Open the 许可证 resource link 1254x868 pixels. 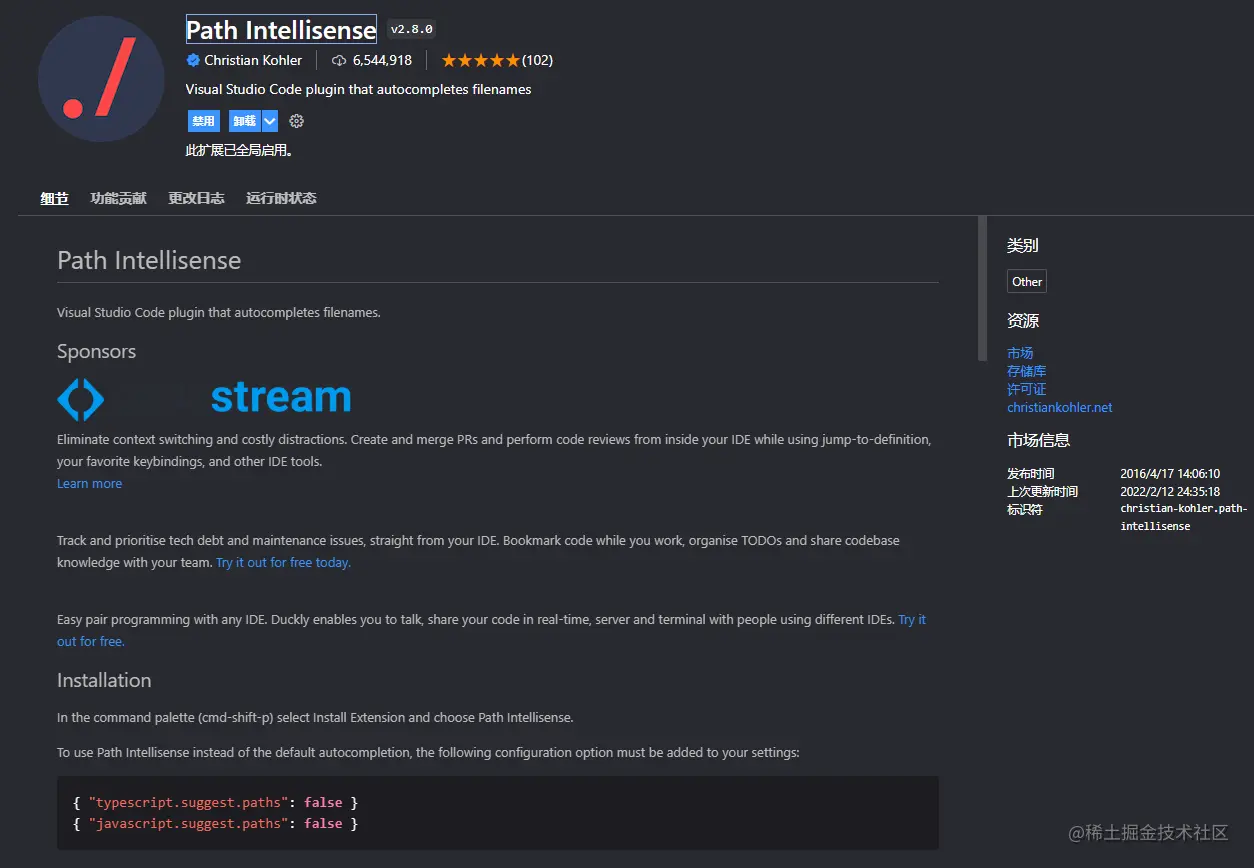point(1026,389)
